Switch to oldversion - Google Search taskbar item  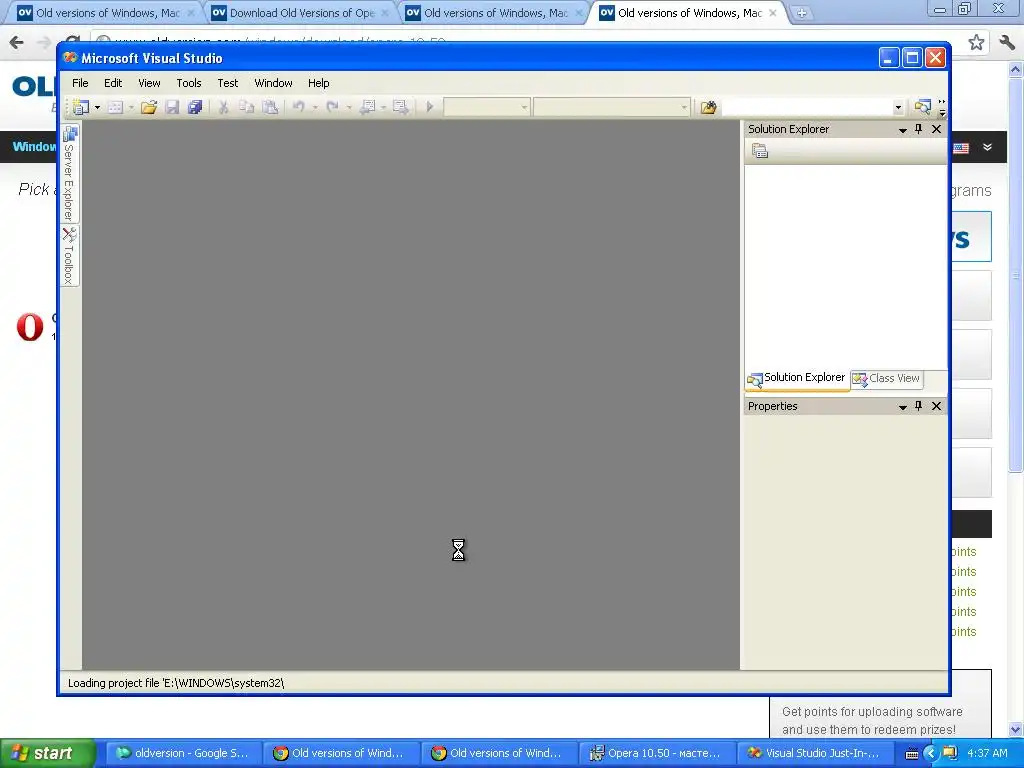tap(182, 753)
